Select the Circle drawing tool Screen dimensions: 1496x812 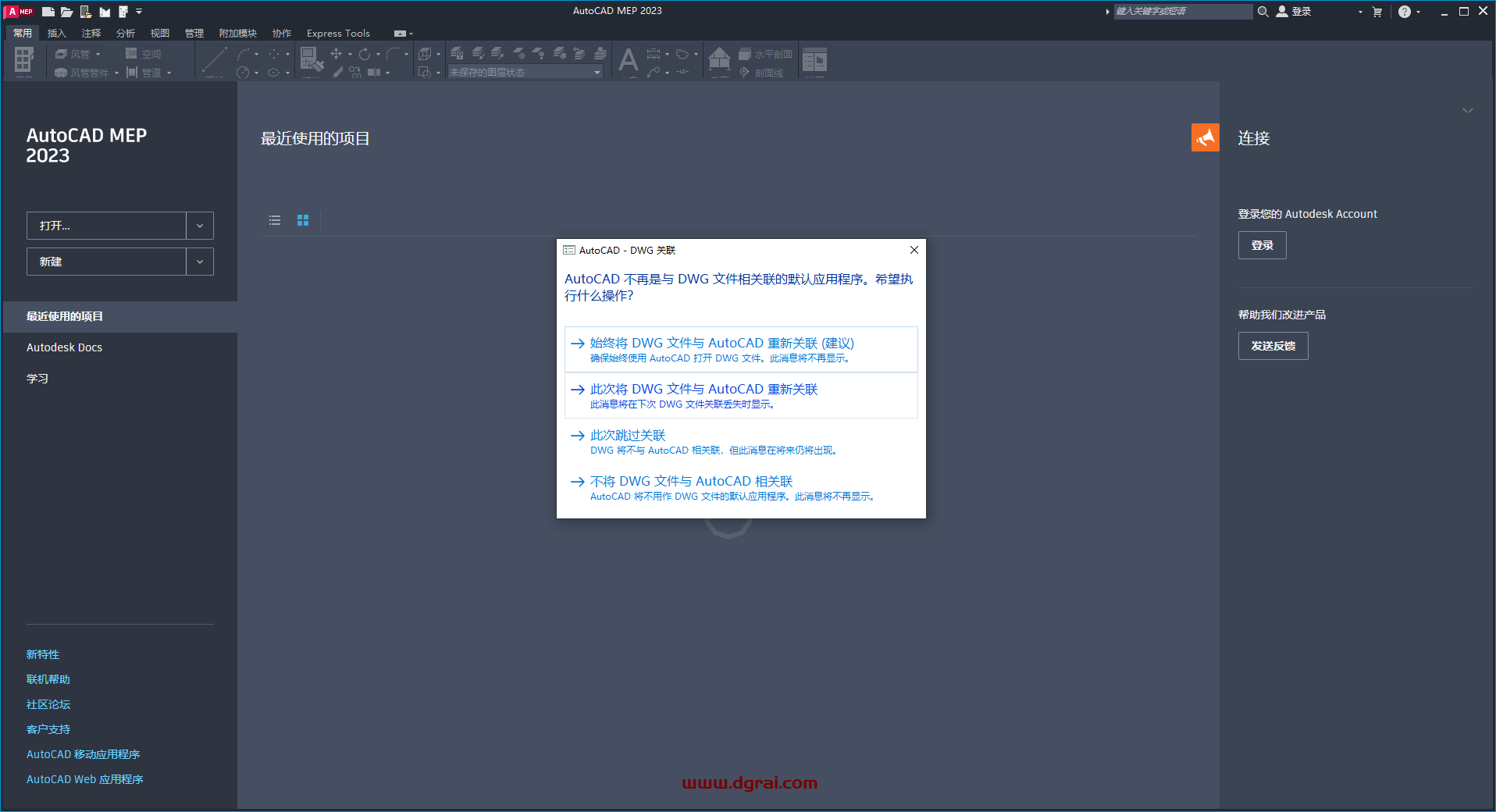pyautogui.click(x=243, y=73)
